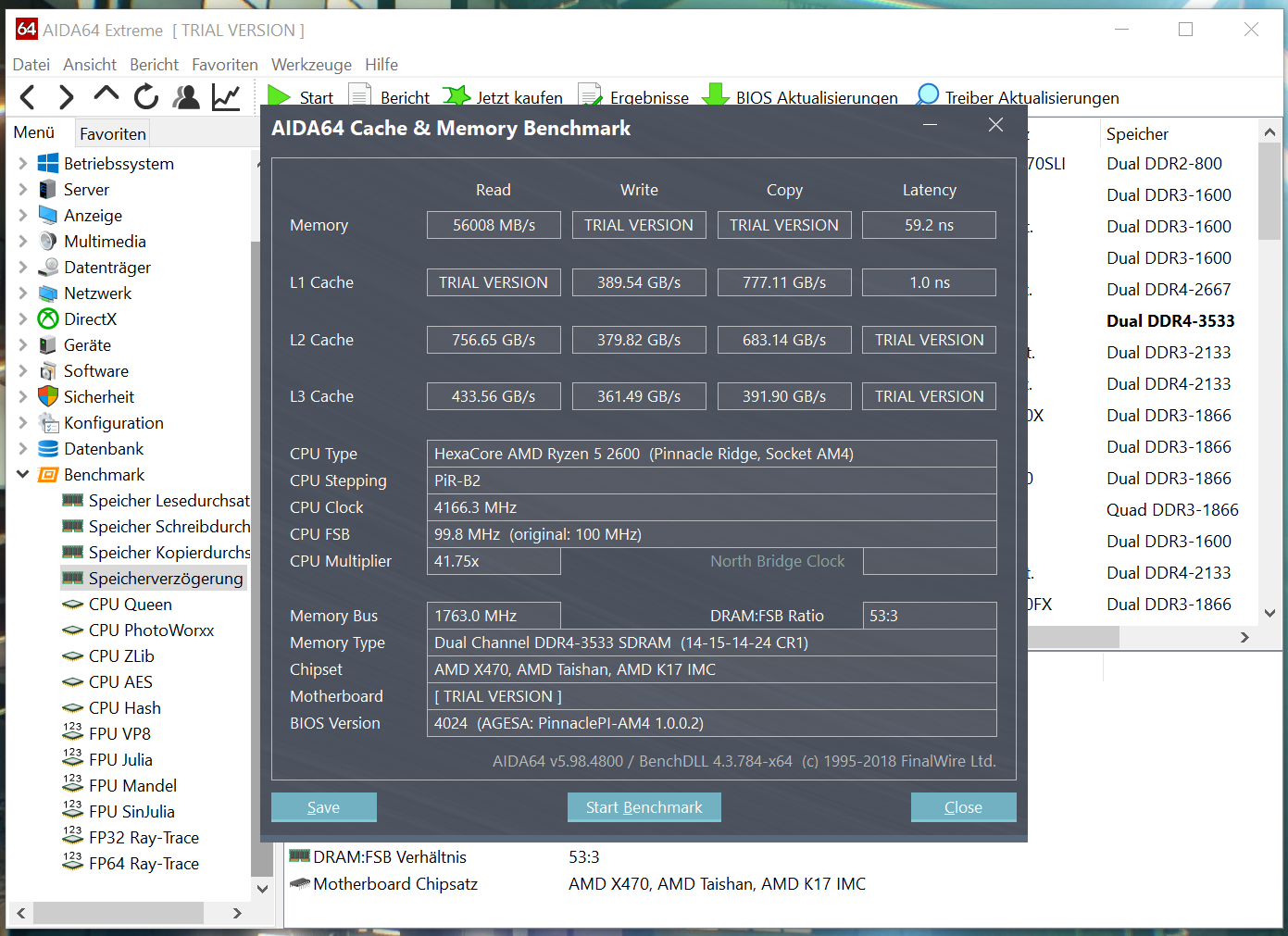Click the Betriebssystem Windows logo icon

48,164
